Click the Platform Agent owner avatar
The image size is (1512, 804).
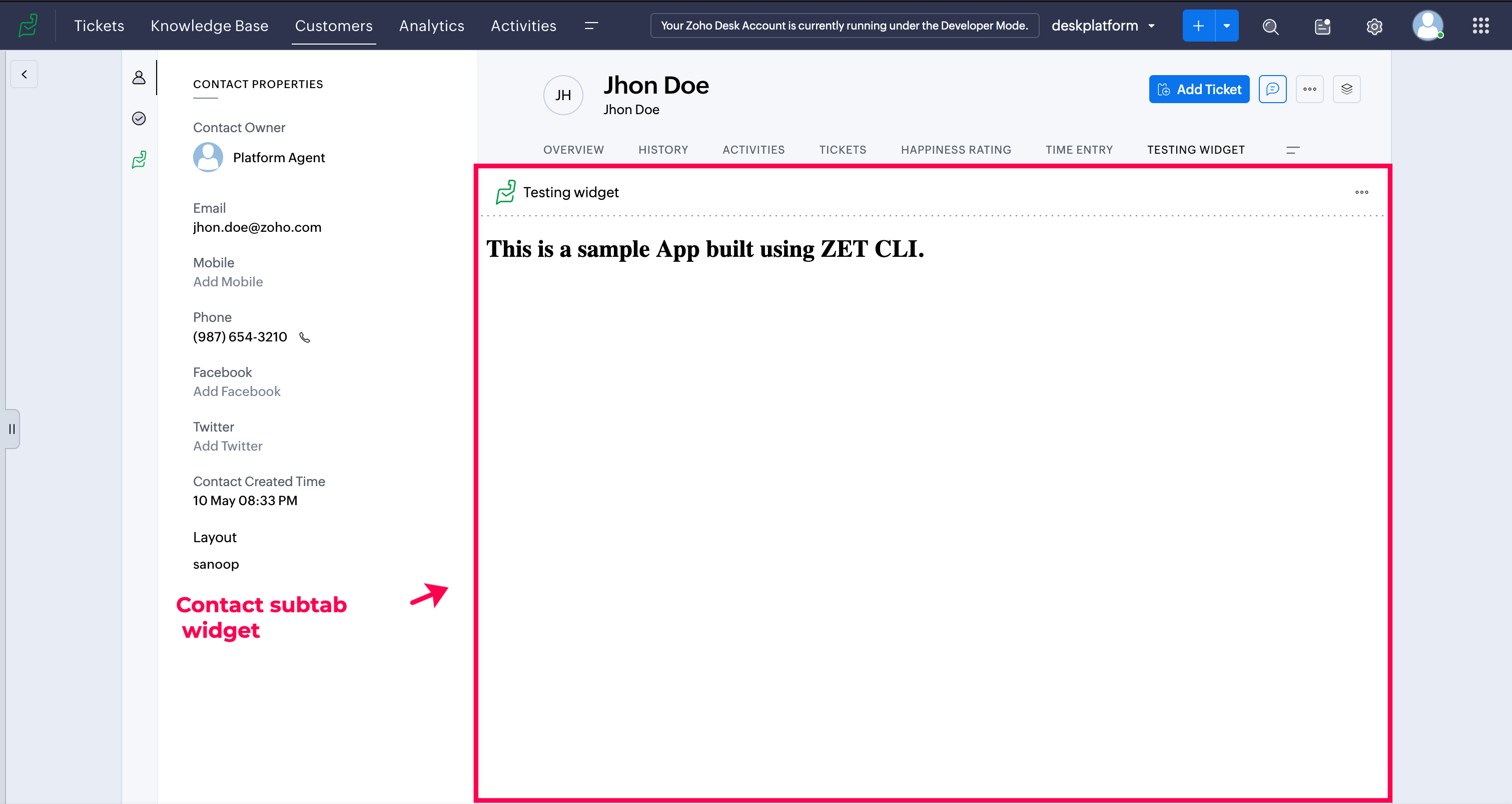tap(208, 157)
